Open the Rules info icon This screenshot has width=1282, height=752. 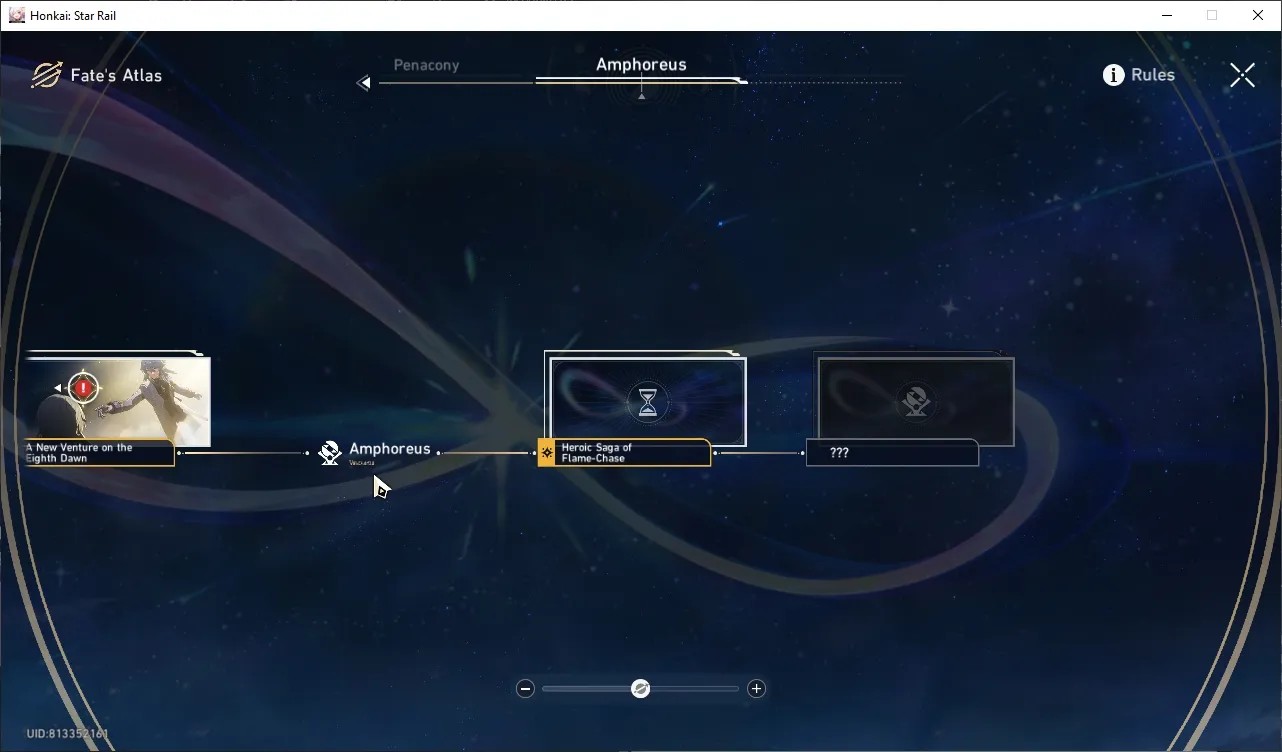[x=1113, y=75]
